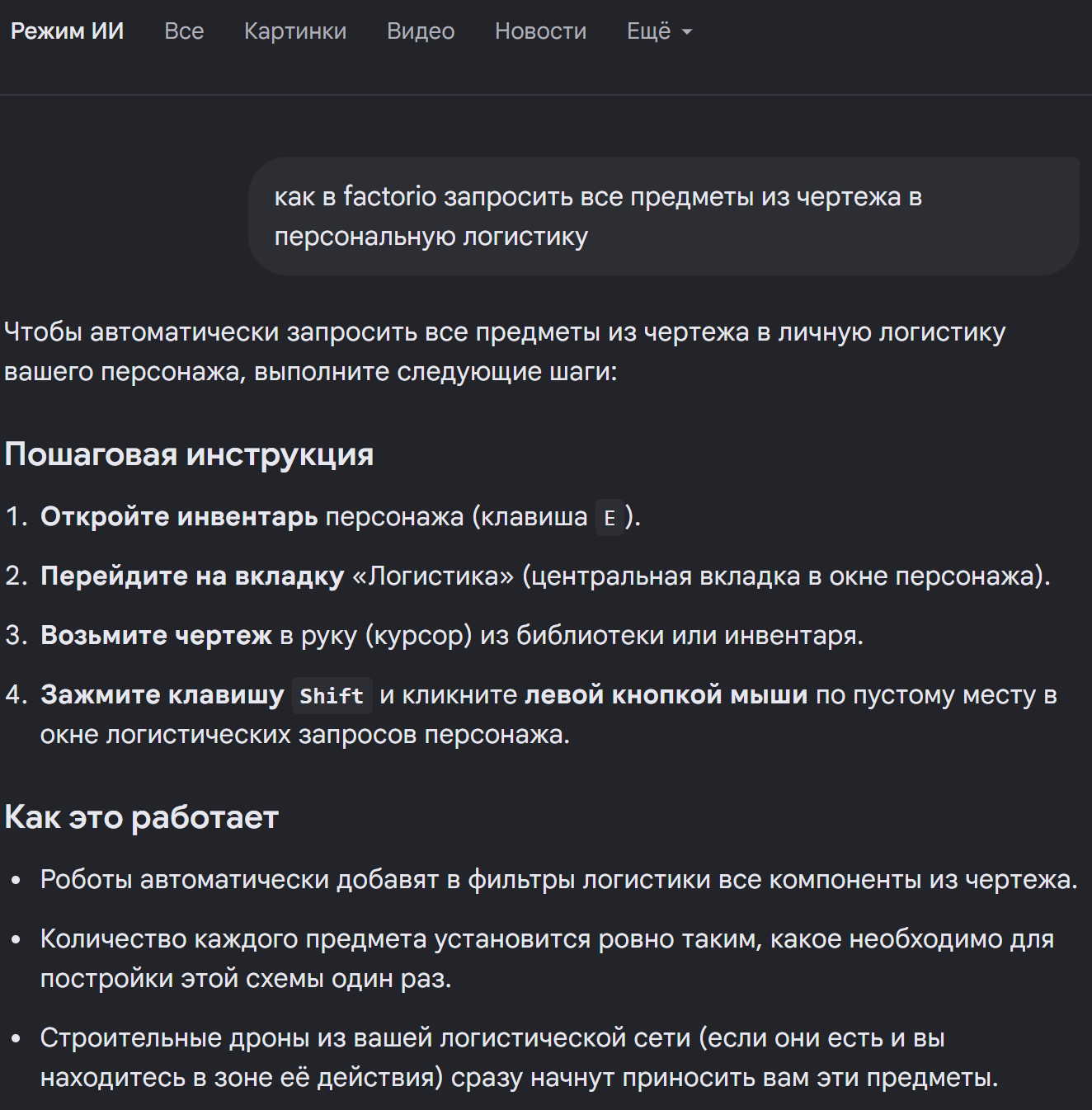The image size is (1092, 1110).
Task: Expand the Ещё dropdown menu
Action: (659, 31)
